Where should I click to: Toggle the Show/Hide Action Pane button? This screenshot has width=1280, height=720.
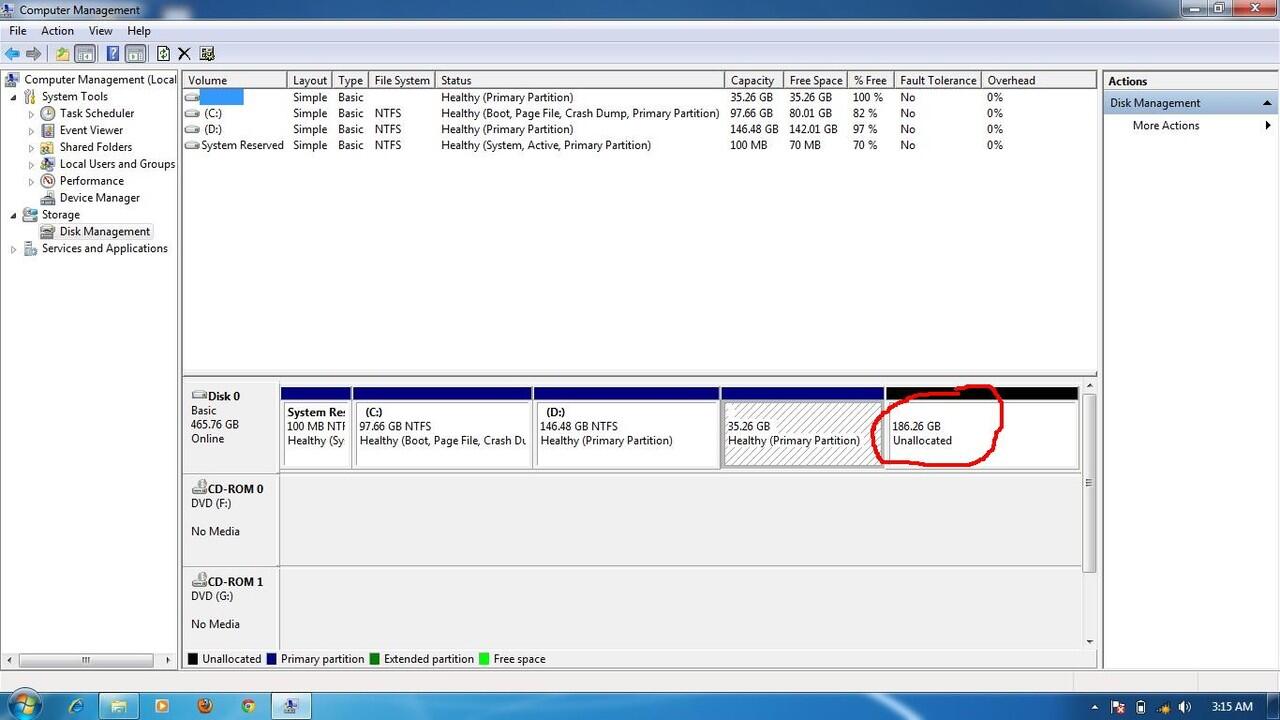pyautogui.click(x=135, y=54)
